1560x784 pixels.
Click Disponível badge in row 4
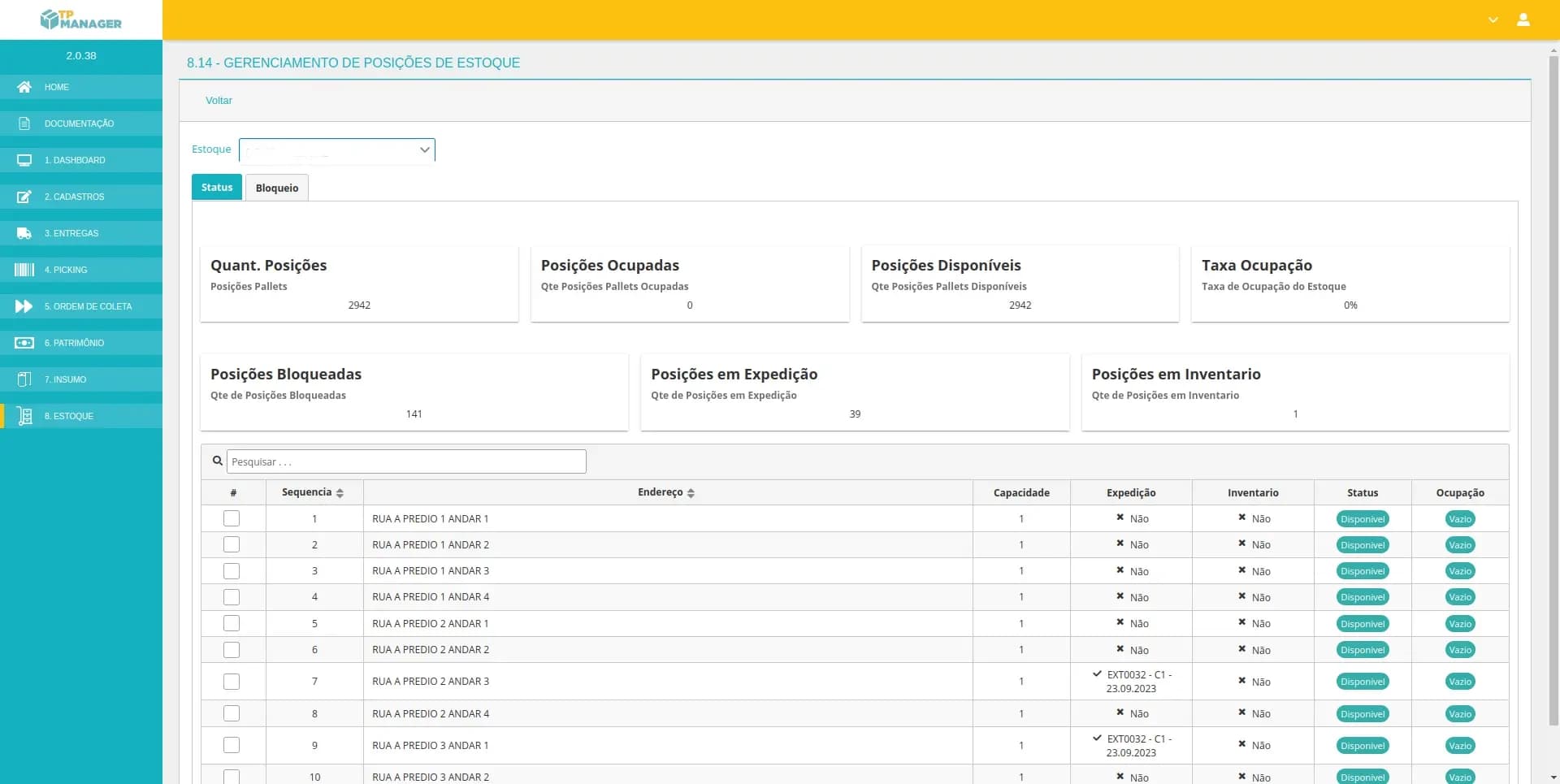click(x=1363, y=597)
